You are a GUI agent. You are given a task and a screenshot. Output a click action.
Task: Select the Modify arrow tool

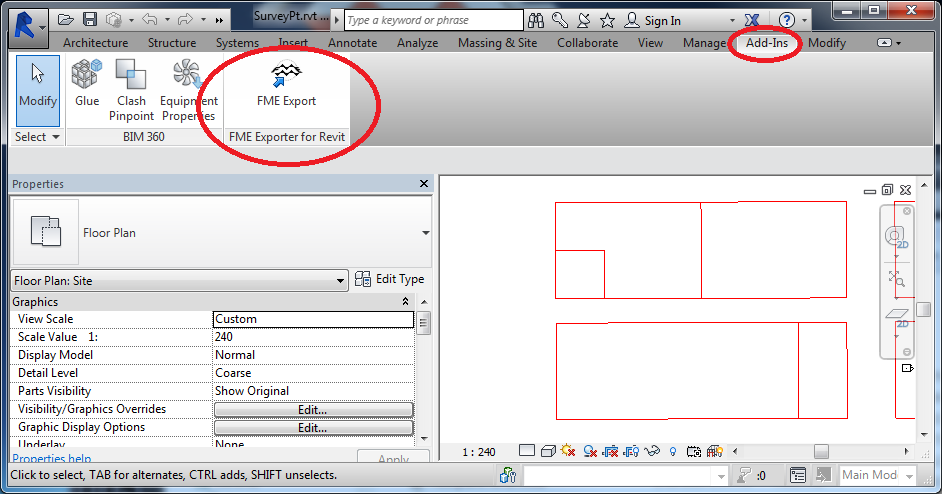click(38, 90)
